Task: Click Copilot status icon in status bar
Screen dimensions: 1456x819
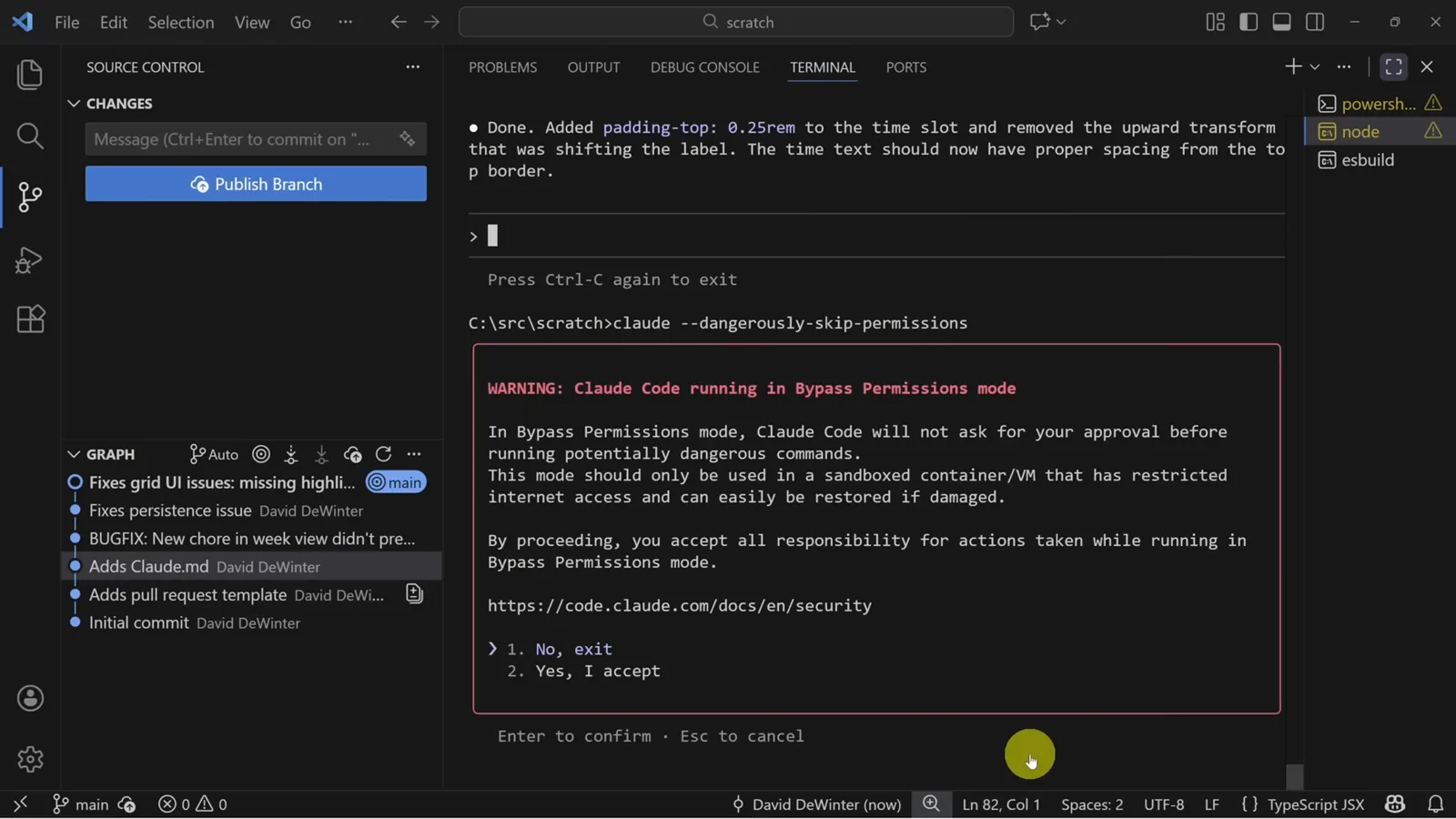Action: coord(1395,804)
